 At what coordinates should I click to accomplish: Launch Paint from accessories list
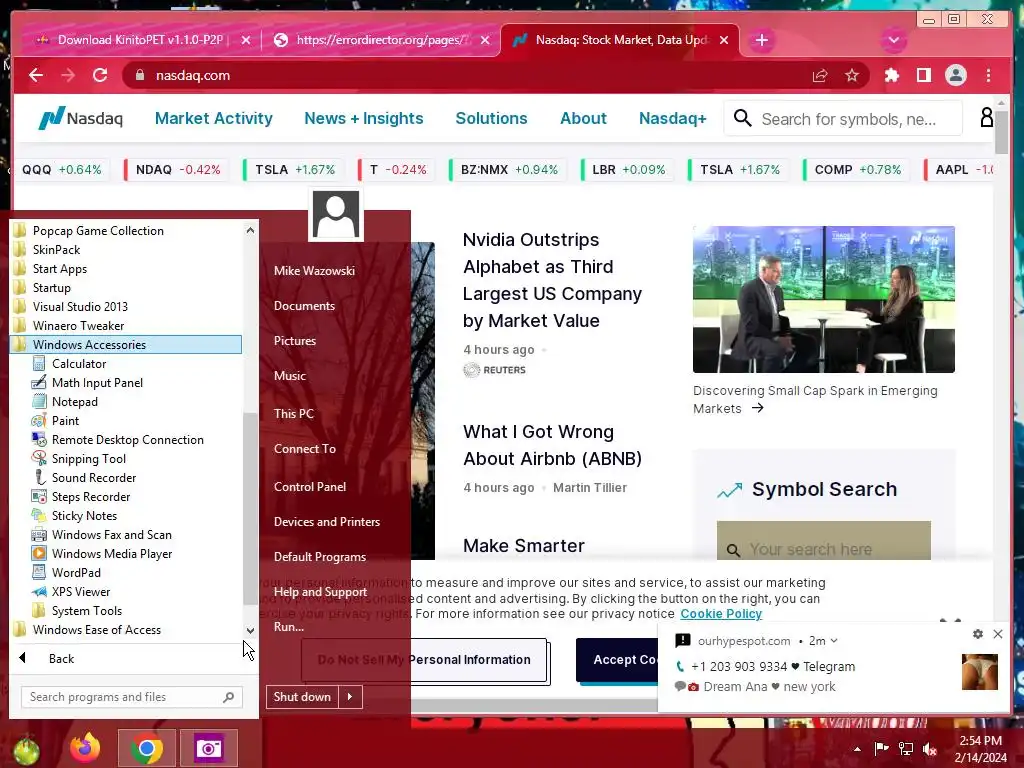tap(65, 421)
